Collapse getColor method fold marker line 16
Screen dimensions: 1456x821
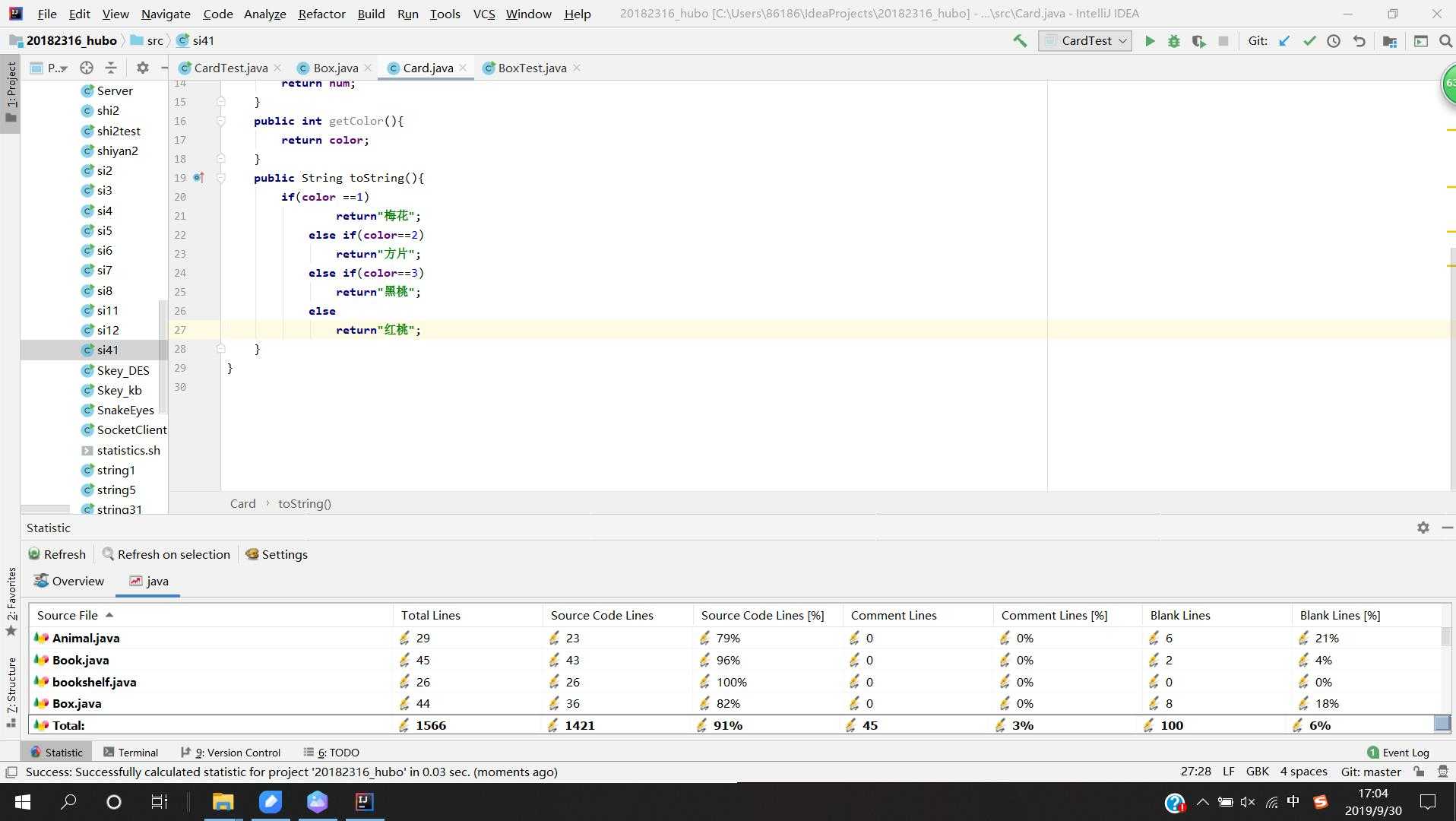click(x=220, y=121)
